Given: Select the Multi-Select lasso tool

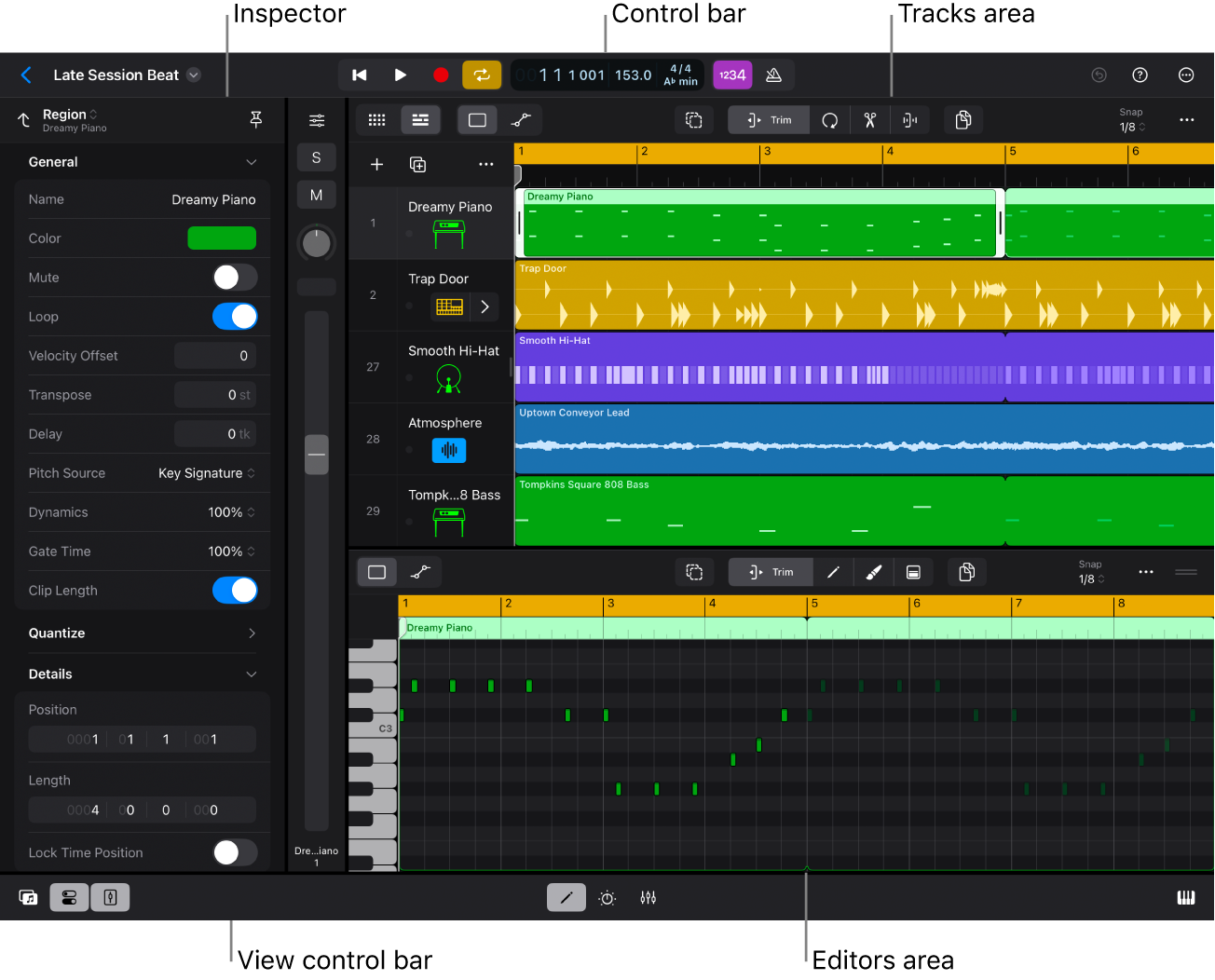Looking at the screenshot, I should [694, 119].
